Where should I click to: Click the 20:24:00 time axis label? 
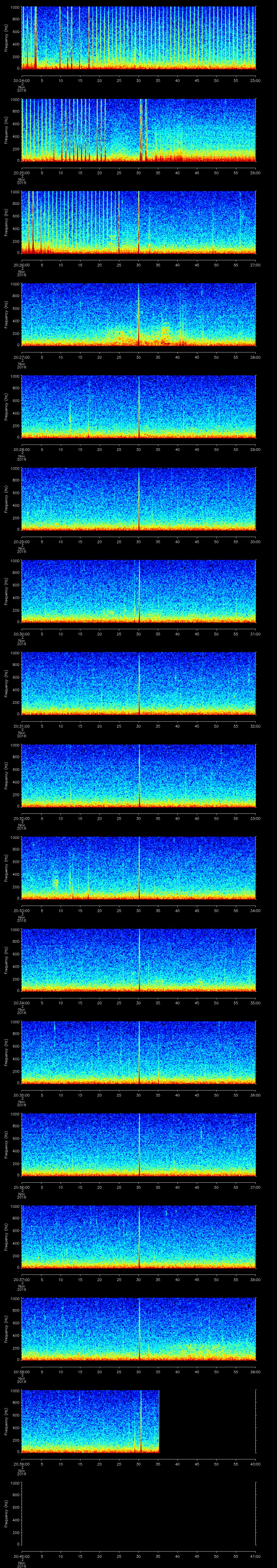click(x=22, y=80)
